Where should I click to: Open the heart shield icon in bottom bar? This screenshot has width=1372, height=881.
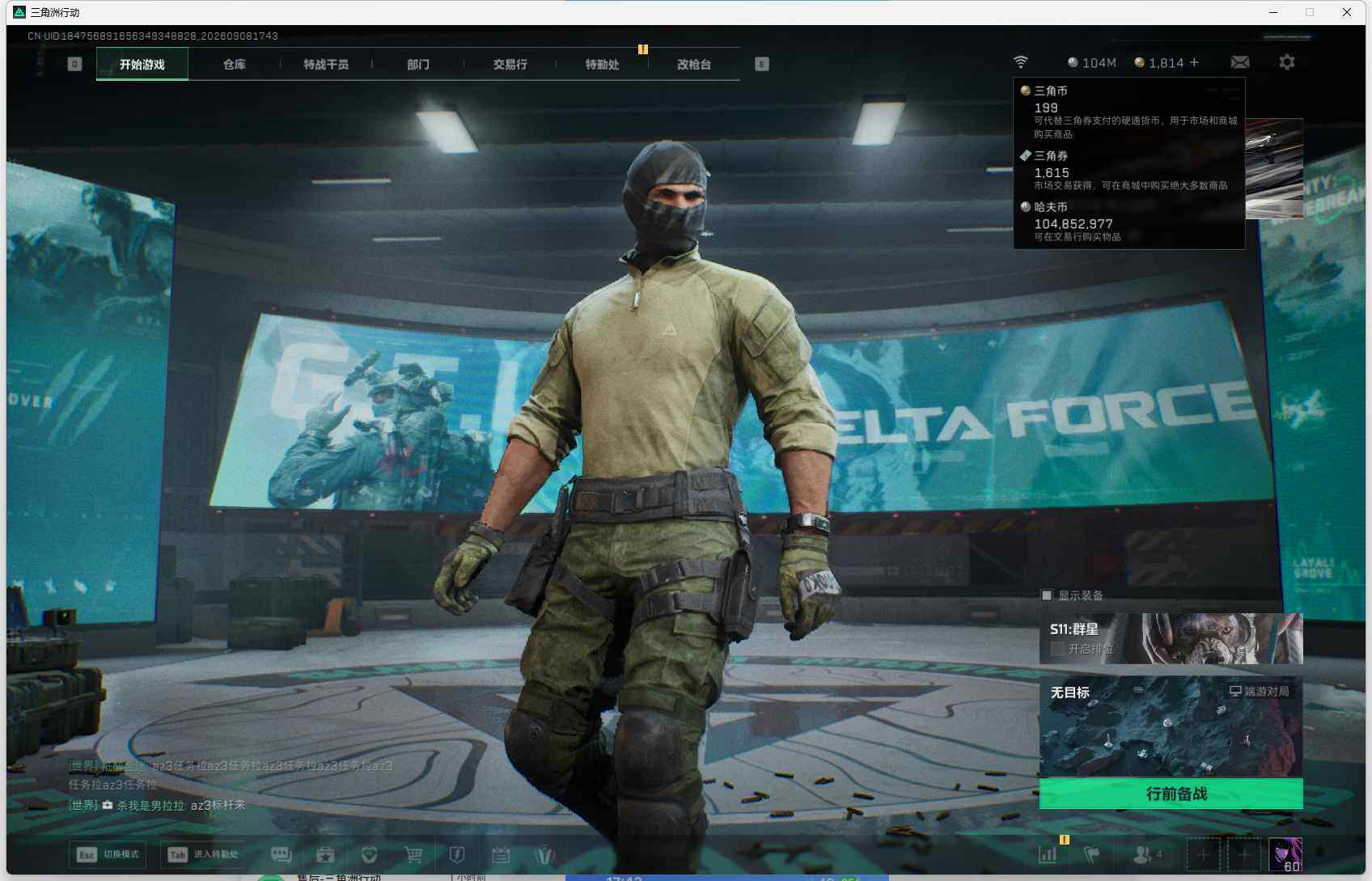click(x=370, y=855)
